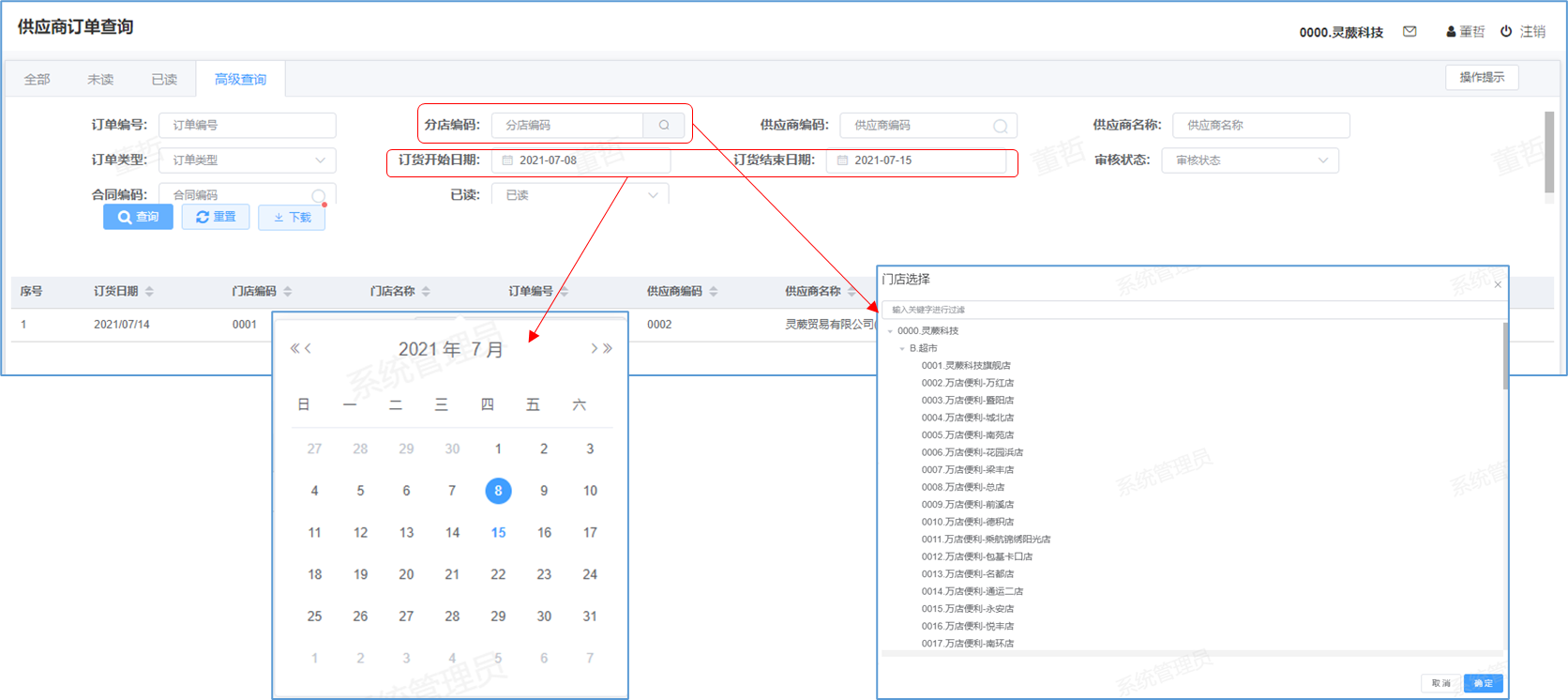Screen dimensions: 1568x700
Task: Switch to the 未读 tab
Action: tap(100, 80)
